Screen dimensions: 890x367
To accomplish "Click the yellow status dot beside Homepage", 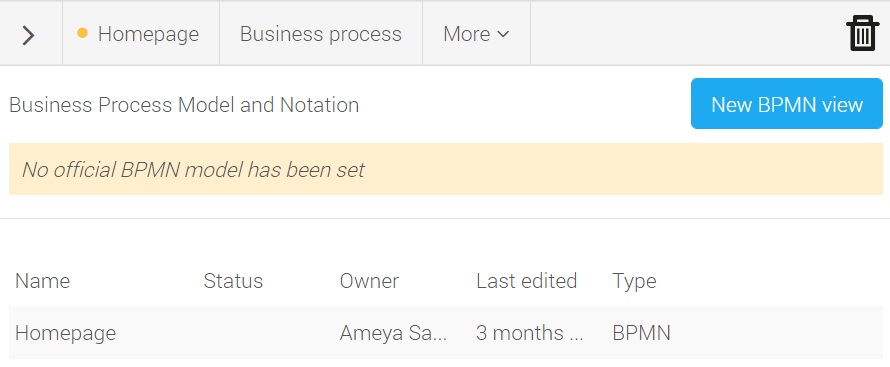I will [82, 33].
